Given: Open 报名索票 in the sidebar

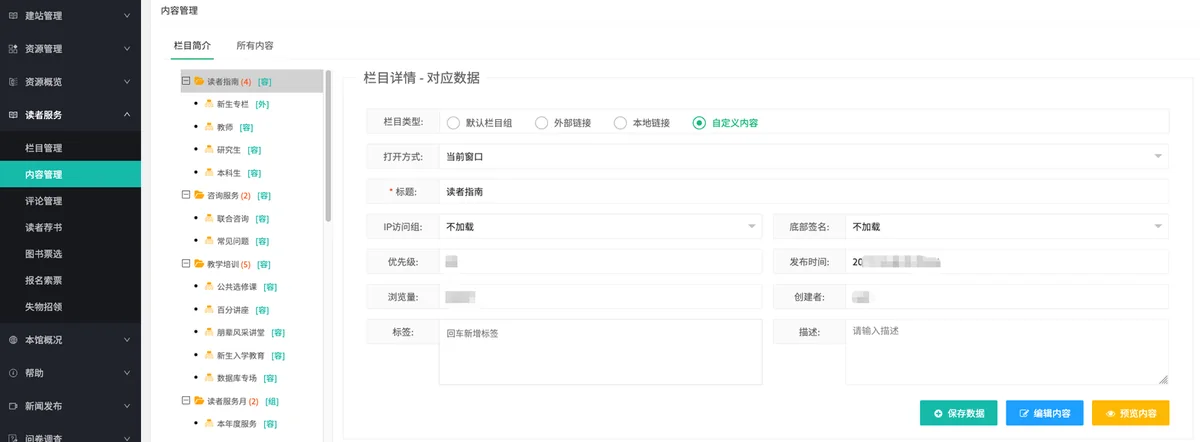Looking at the screenshot, I should pos(70,280).
